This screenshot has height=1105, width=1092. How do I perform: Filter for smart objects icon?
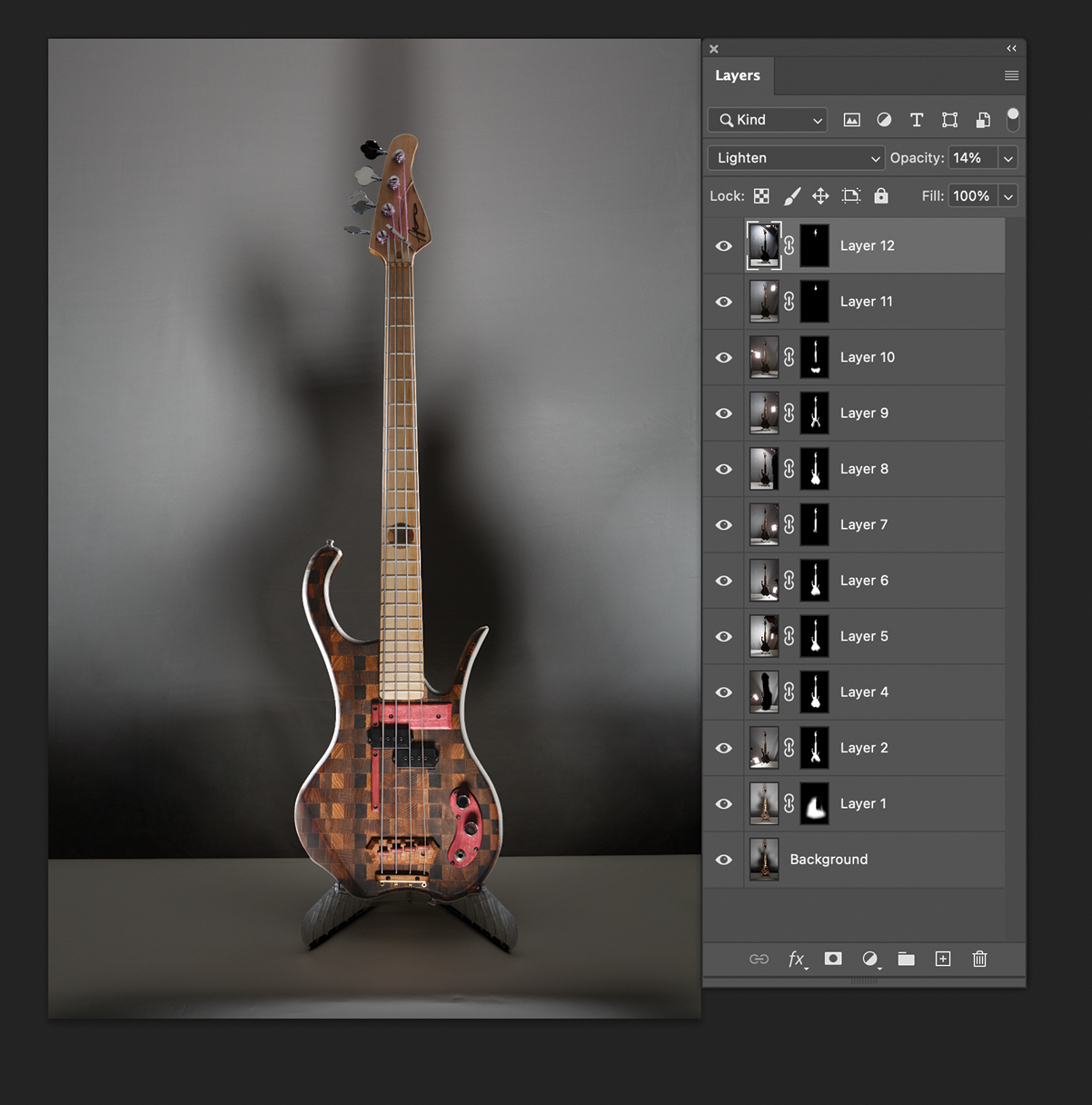pyautogui.click(x=983, y=120)
